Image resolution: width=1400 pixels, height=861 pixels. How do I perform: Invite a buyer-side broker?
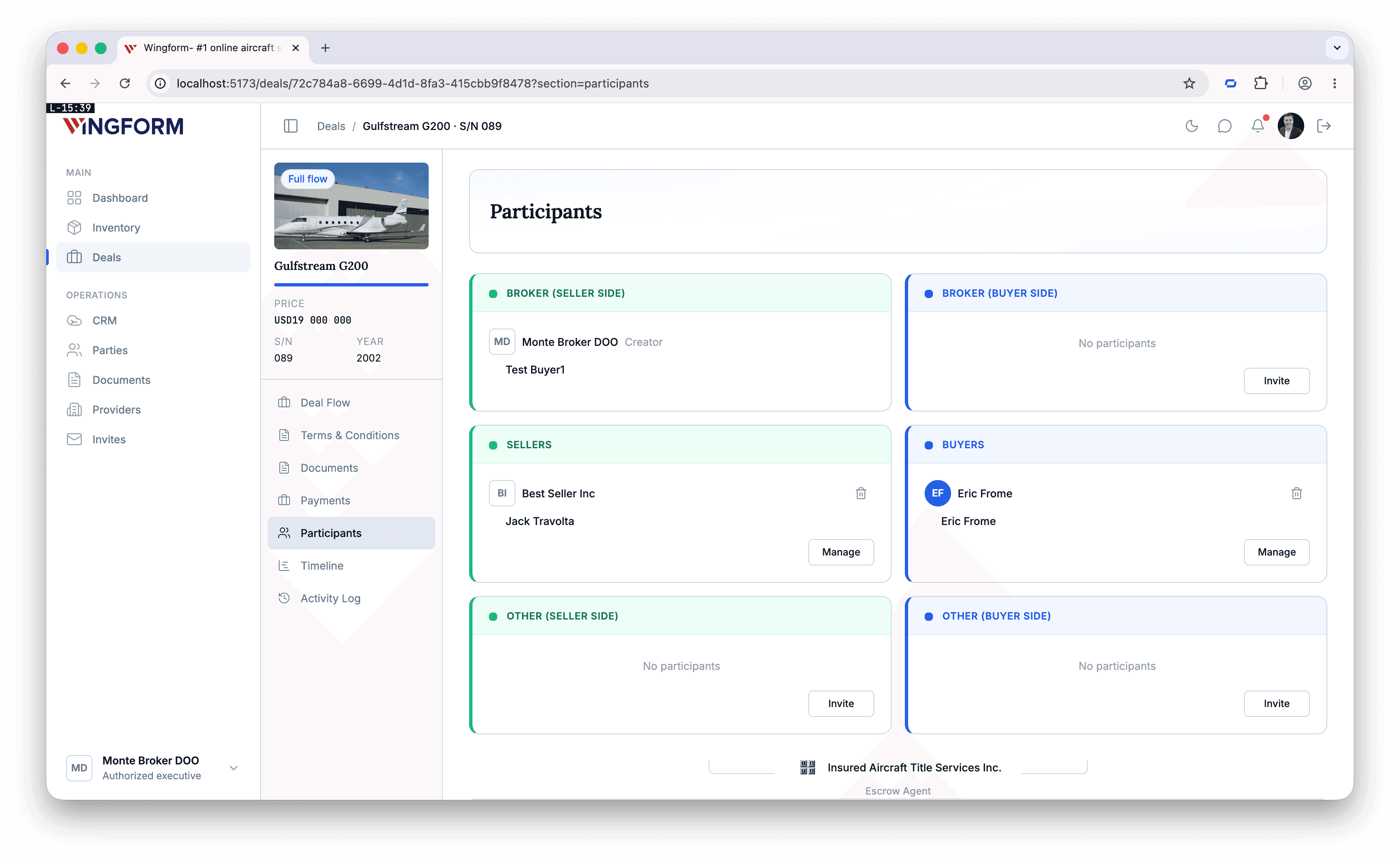coord(1277,381)
